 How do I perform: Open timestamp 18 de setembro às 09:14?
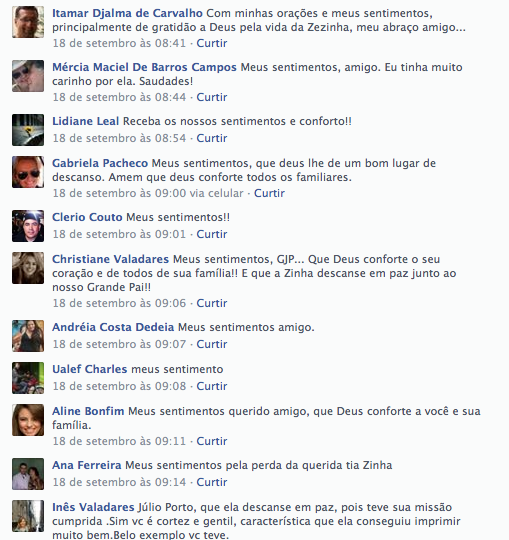[119, 482]
